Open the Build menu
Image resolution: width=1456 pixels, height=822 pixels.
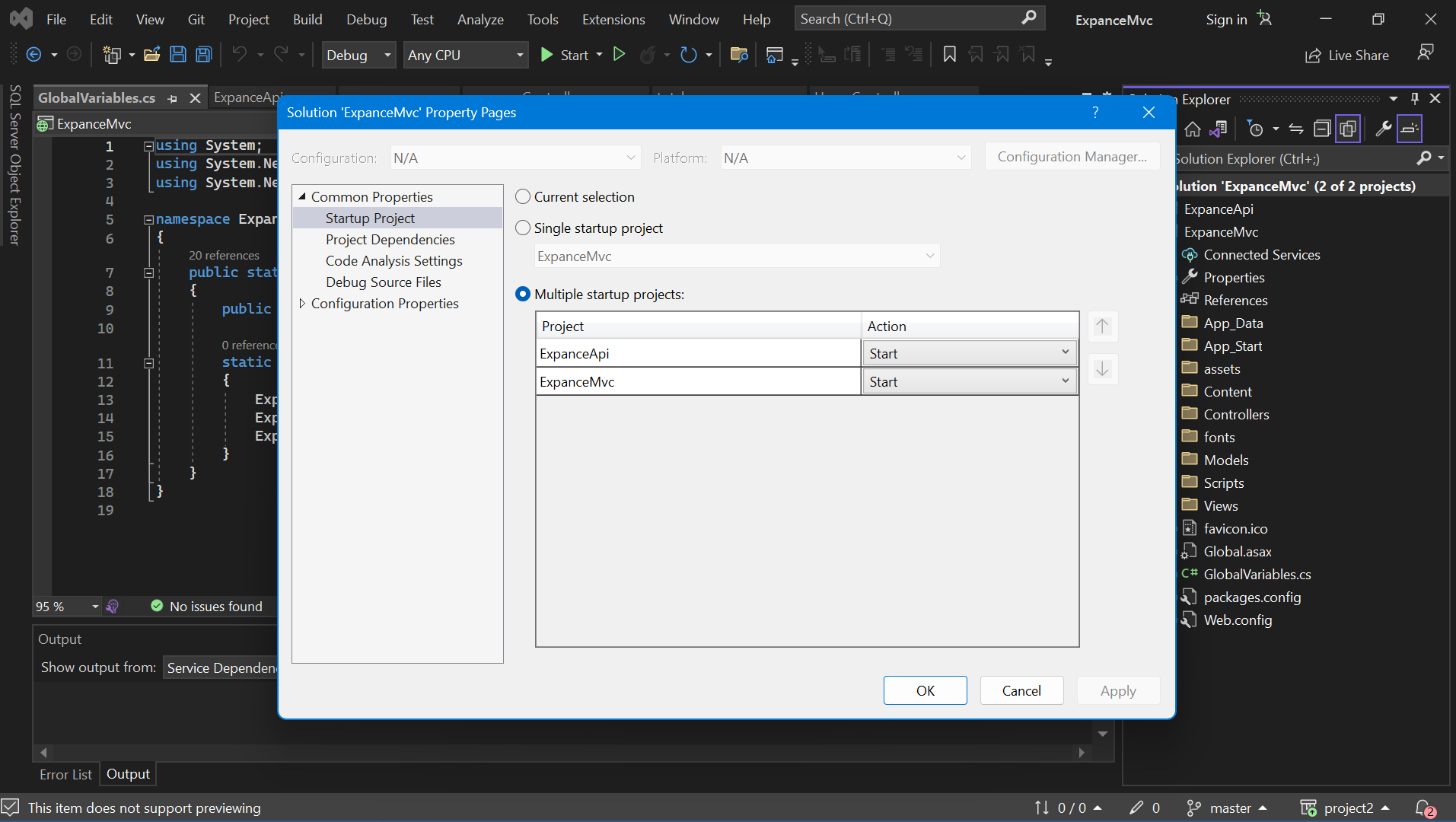click(307, 19)
